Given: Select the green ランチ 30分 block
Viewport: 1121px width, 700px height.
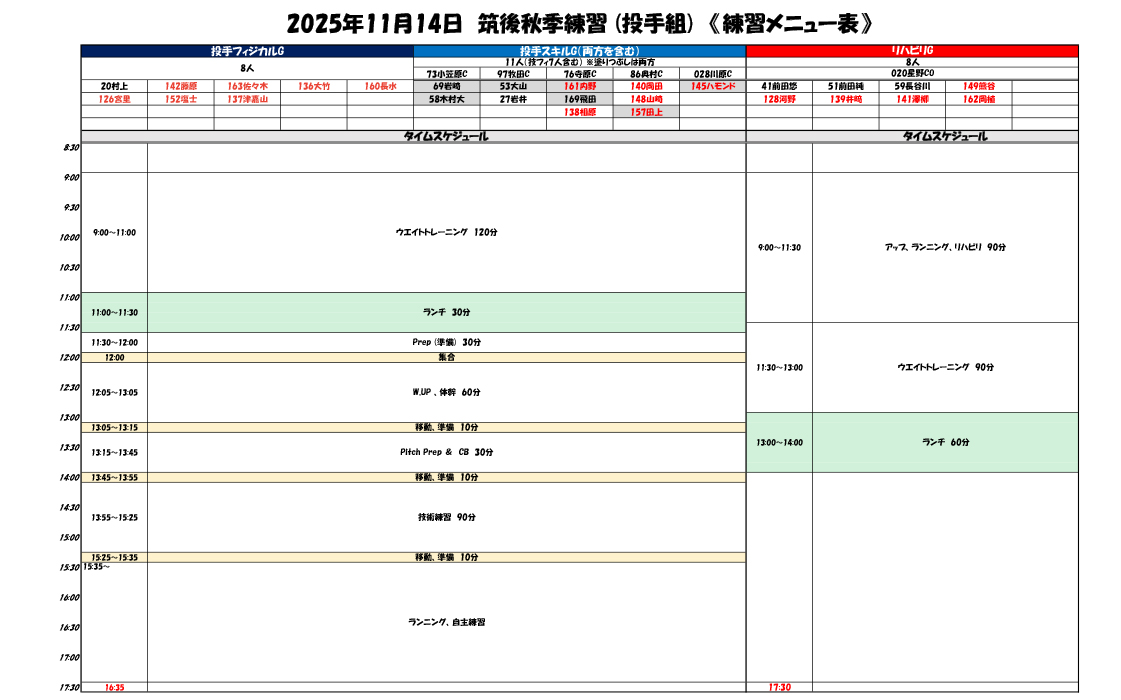Looking at the screenshot, I should click(446, 312).
